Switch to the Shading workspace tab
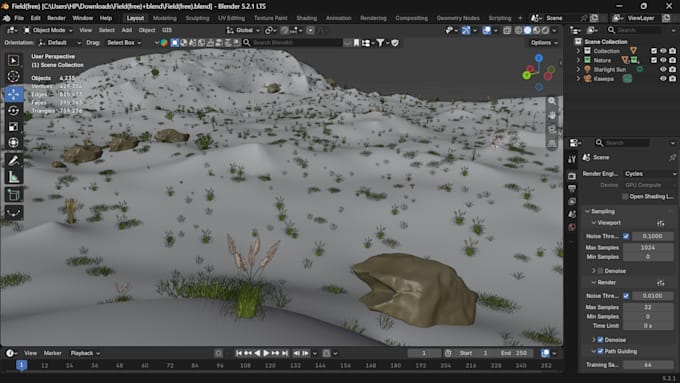The image size is (680, 383). pyautogui.click(x=306, y=18)
